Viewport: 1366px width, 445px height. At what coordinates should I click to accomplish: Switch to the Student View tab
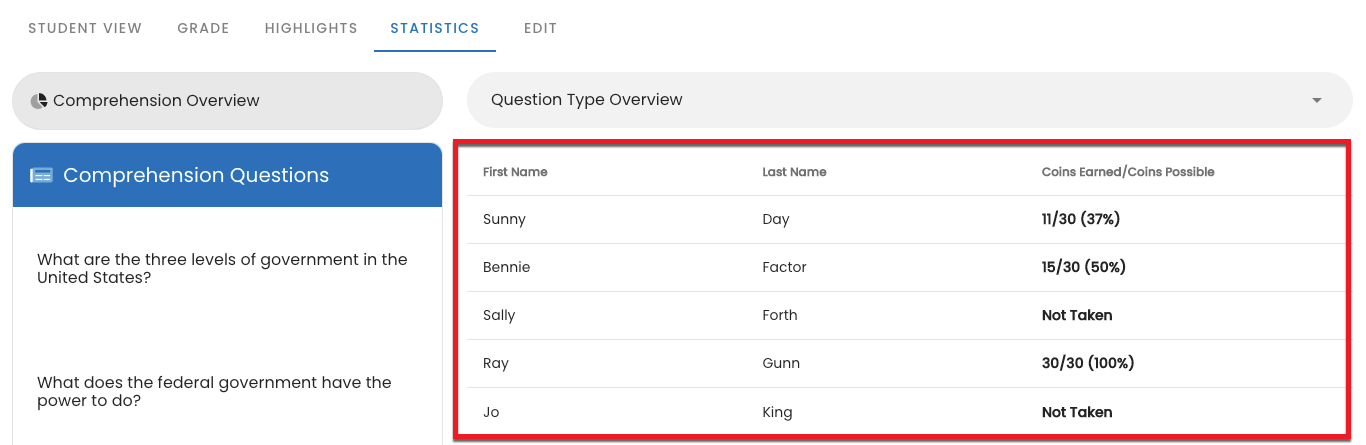85,28
